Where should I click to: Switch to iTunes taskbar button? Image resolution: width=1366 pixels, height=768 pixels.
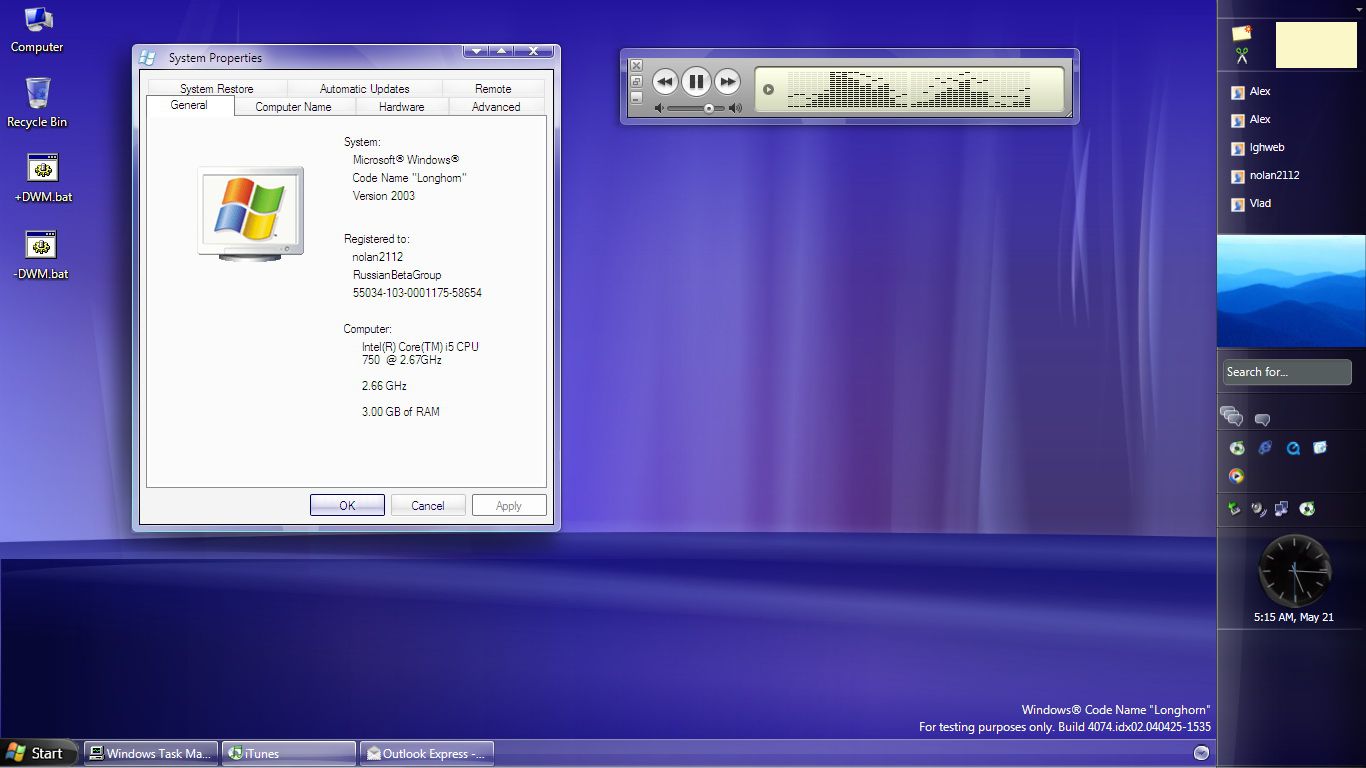click(288, 753)
